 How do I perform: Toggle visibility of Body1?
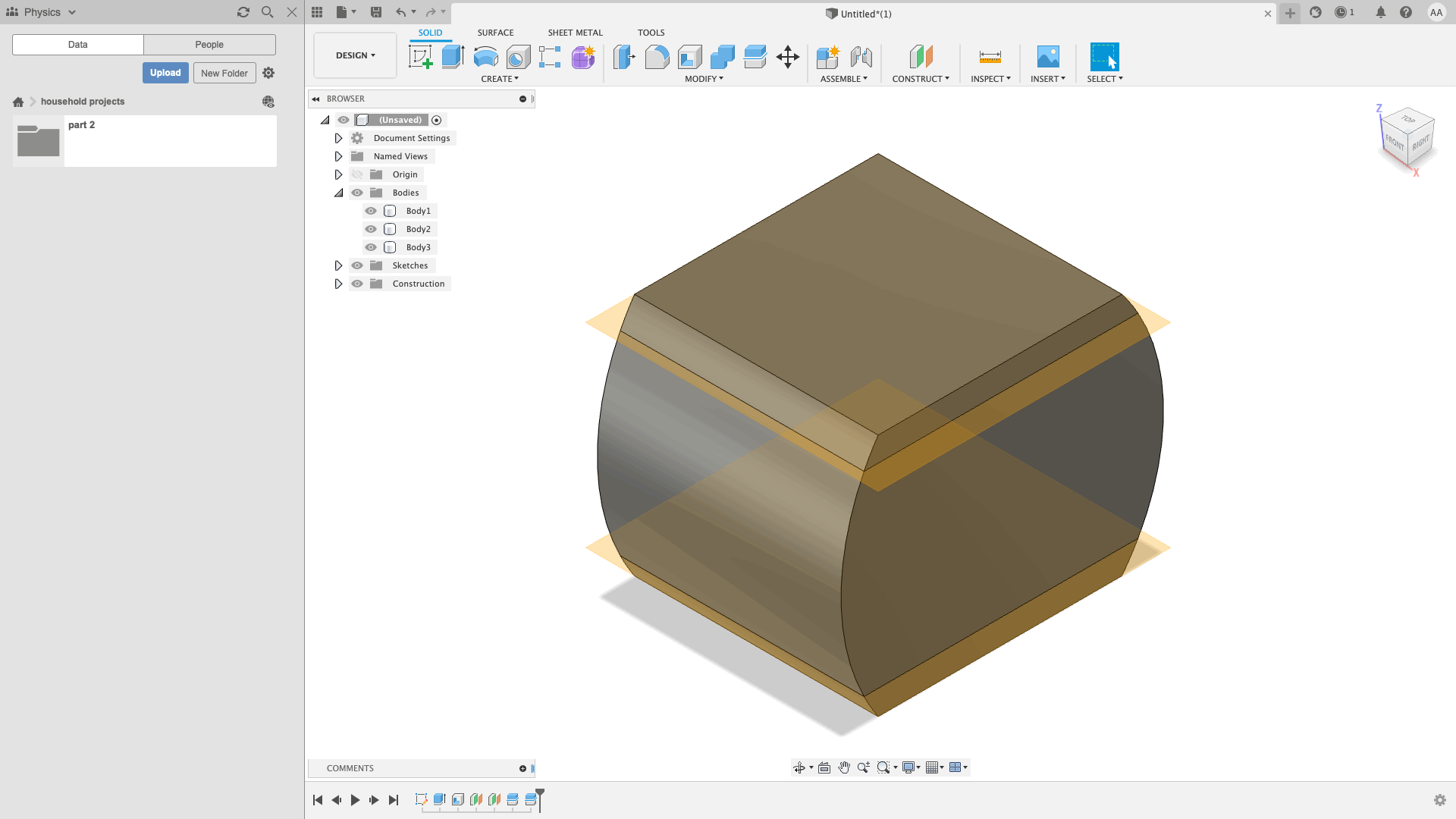tap(371, 211)
